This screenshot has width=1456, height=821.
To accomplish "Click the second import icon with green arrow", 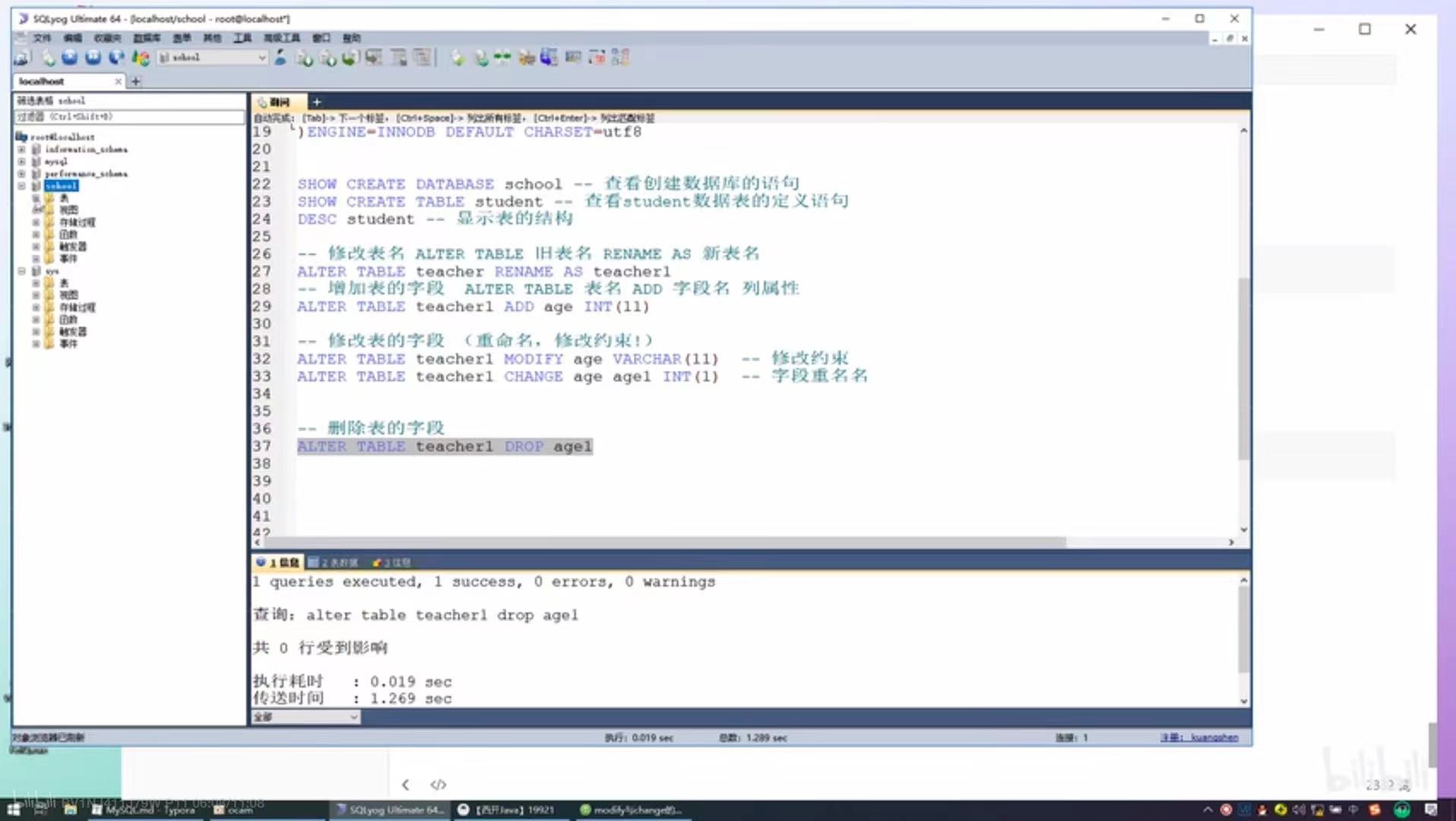I will point(328,57).
